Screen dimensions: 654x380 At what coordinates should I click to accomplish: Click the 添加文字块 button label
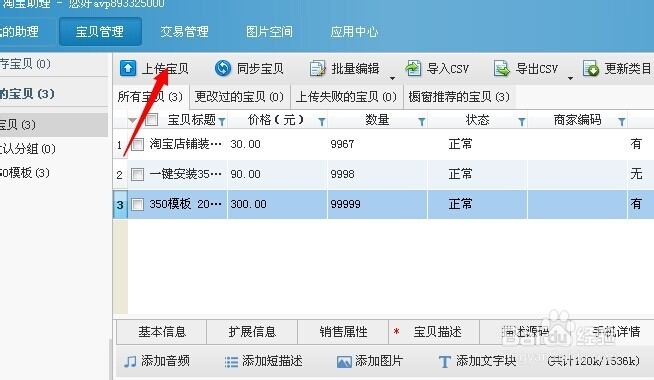(x=486, y=361)
